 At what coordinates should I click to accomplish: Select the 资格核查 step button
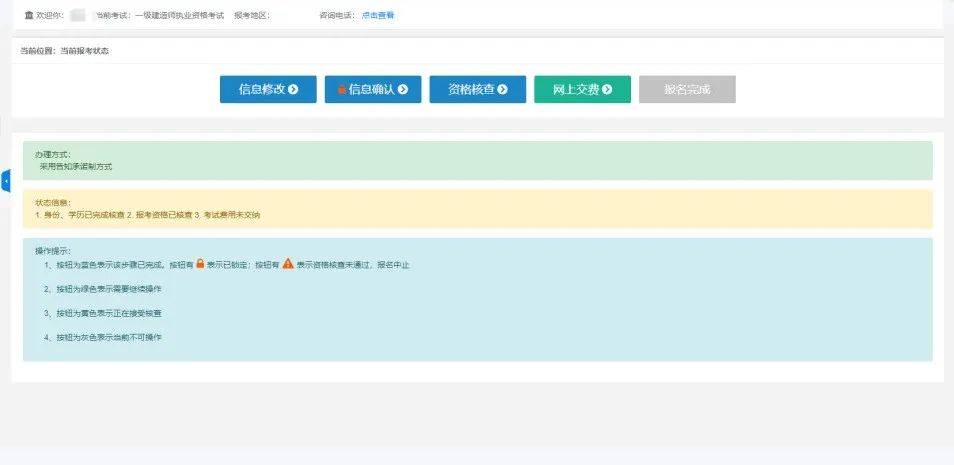(x=478, y=89)
